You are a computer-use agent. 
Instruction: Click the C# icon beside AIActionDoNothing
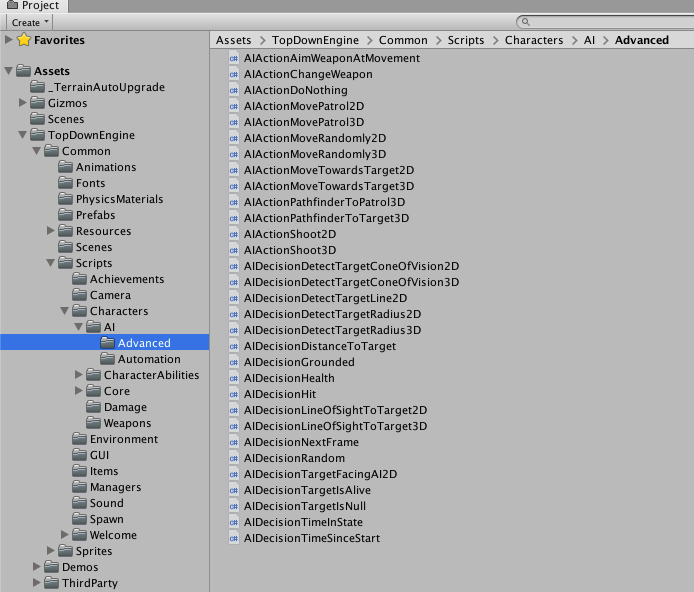tap(234, 90)
